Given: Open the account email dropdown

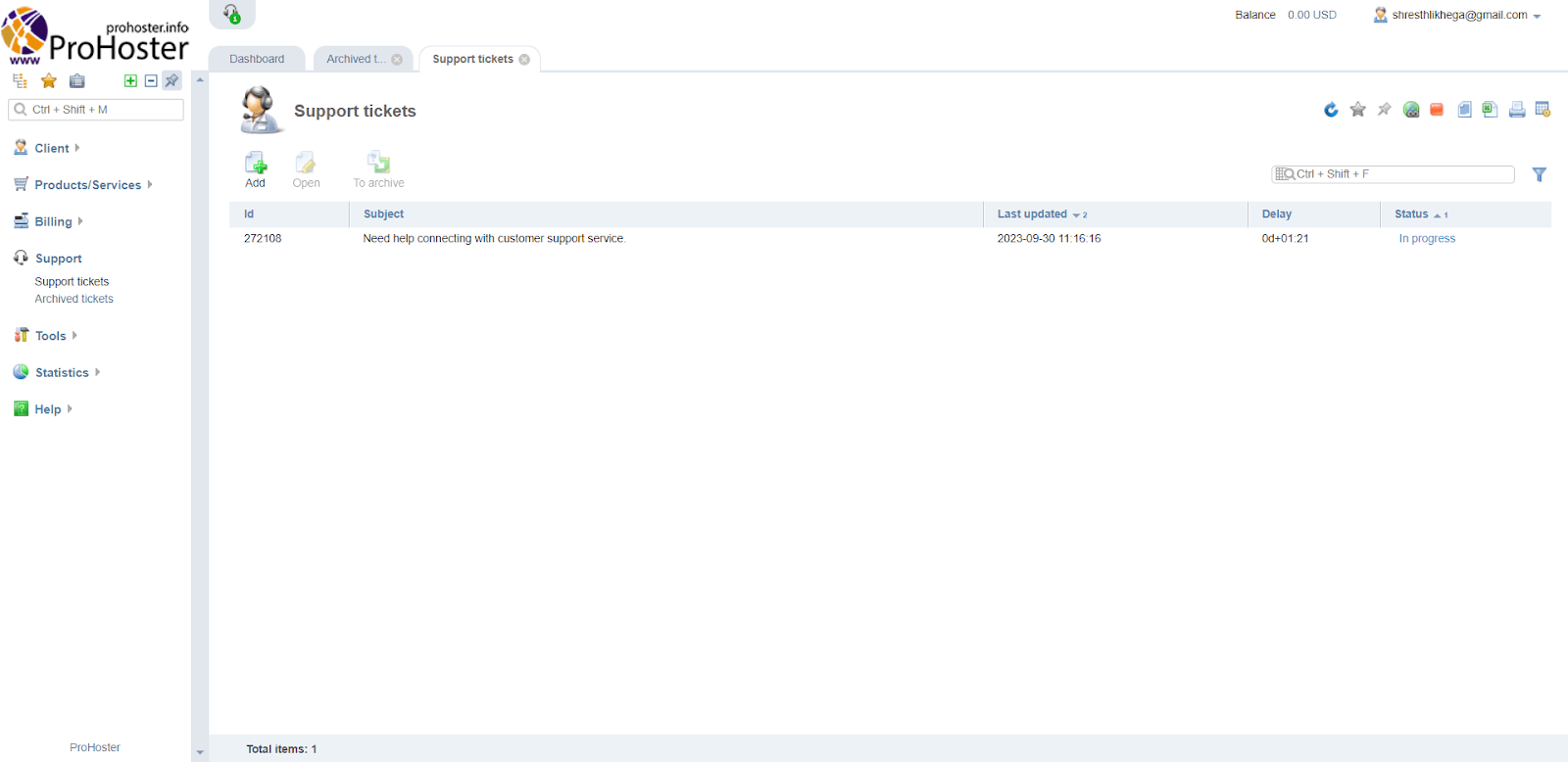Looking at the screenshot, I should [1459, 15].
